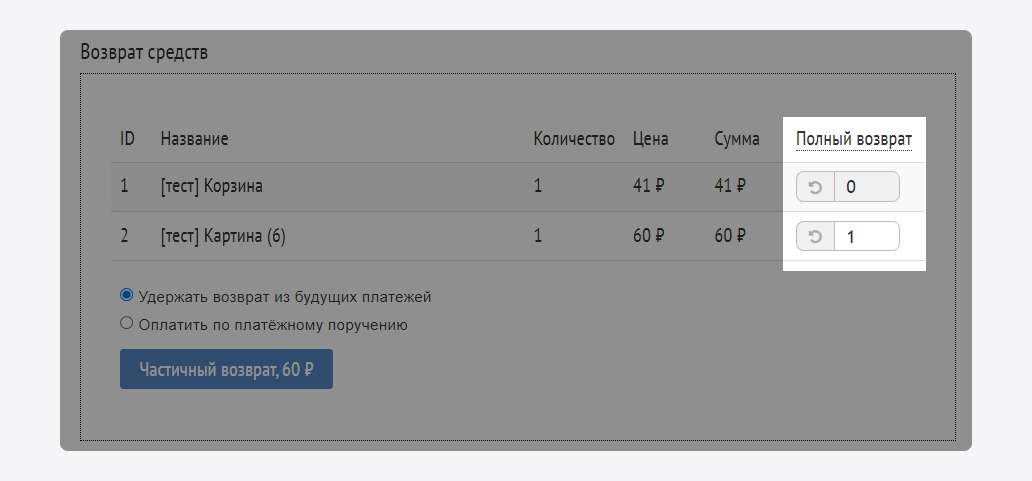
Task: Reset refund quantity for Картина (6) row
Action: [815, 237]
